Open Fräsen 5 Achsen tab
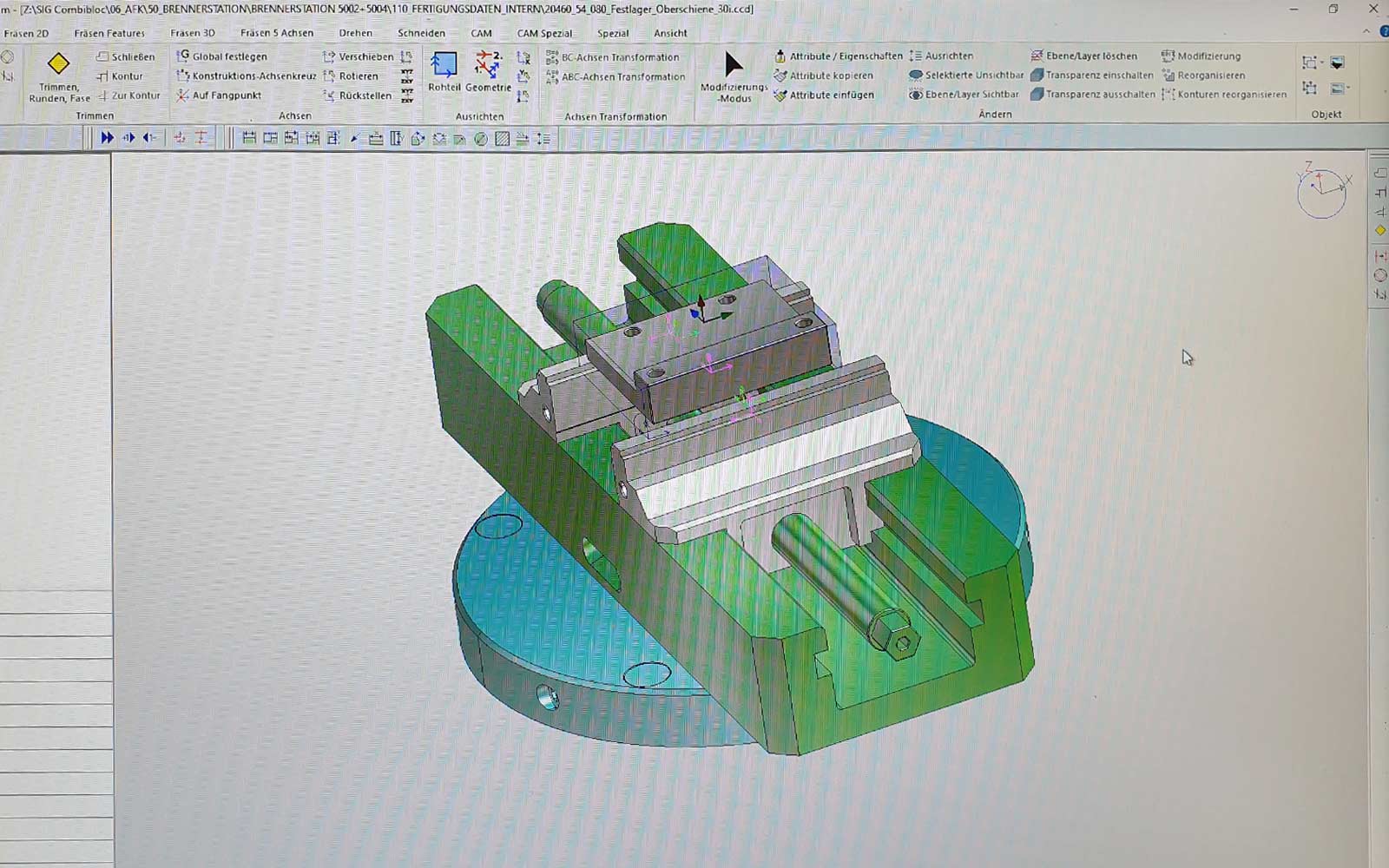Screen dimensions: 1389x868 click(277, 33)
